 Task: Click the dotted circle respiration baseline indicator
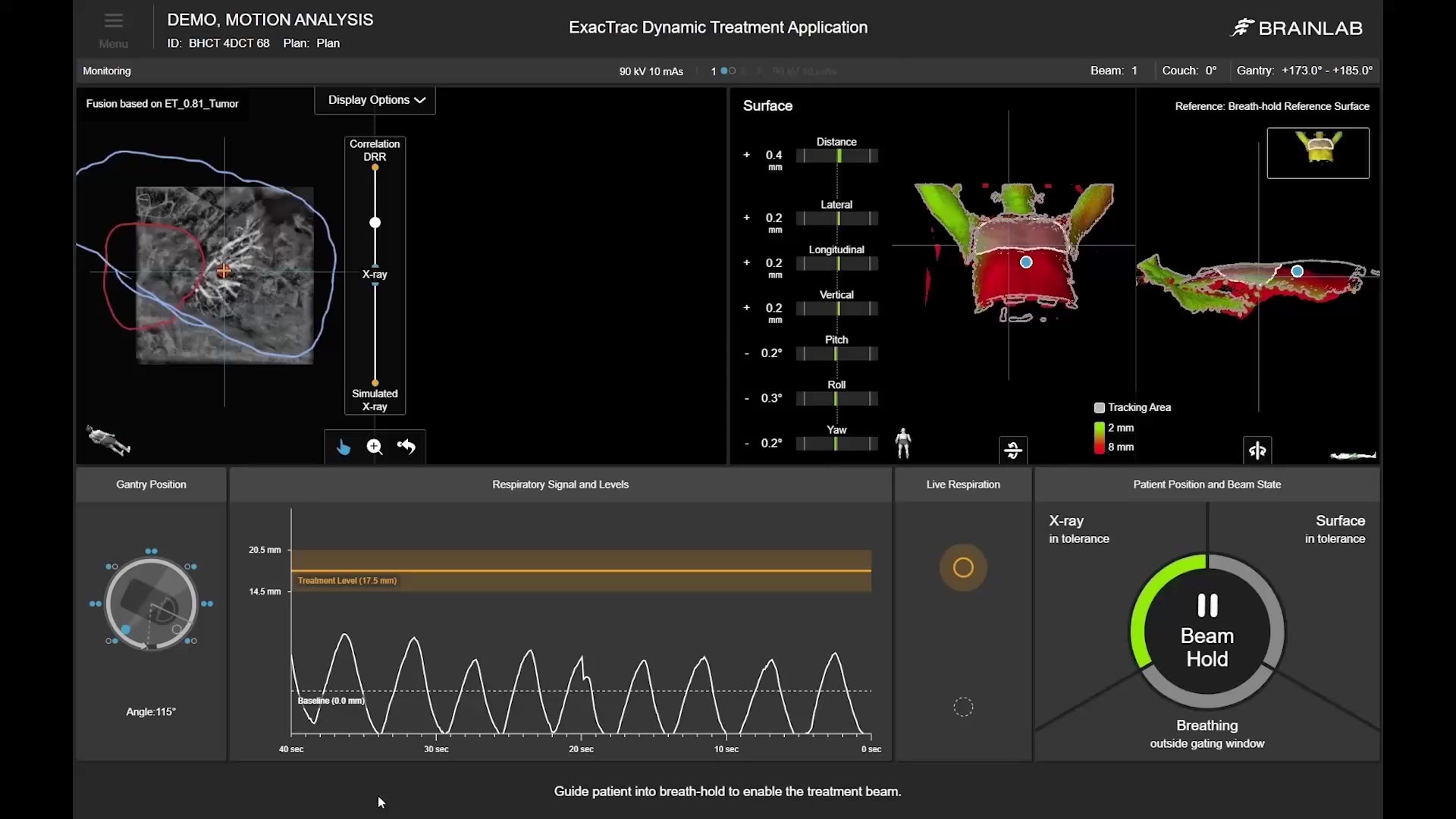(x=963, y=708)
